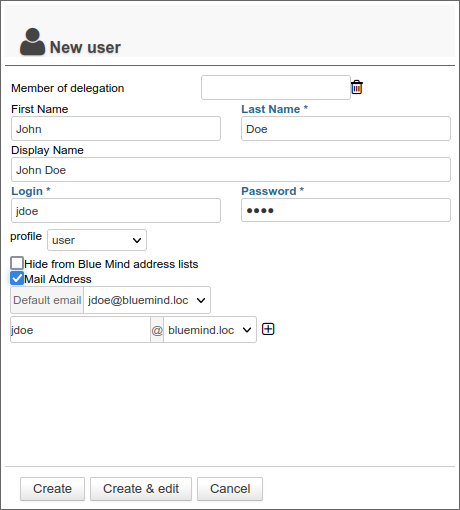The height and width of the screenshot is (510, 460).
Task: Click the Last Name field containing Doe
Action: 346,129
